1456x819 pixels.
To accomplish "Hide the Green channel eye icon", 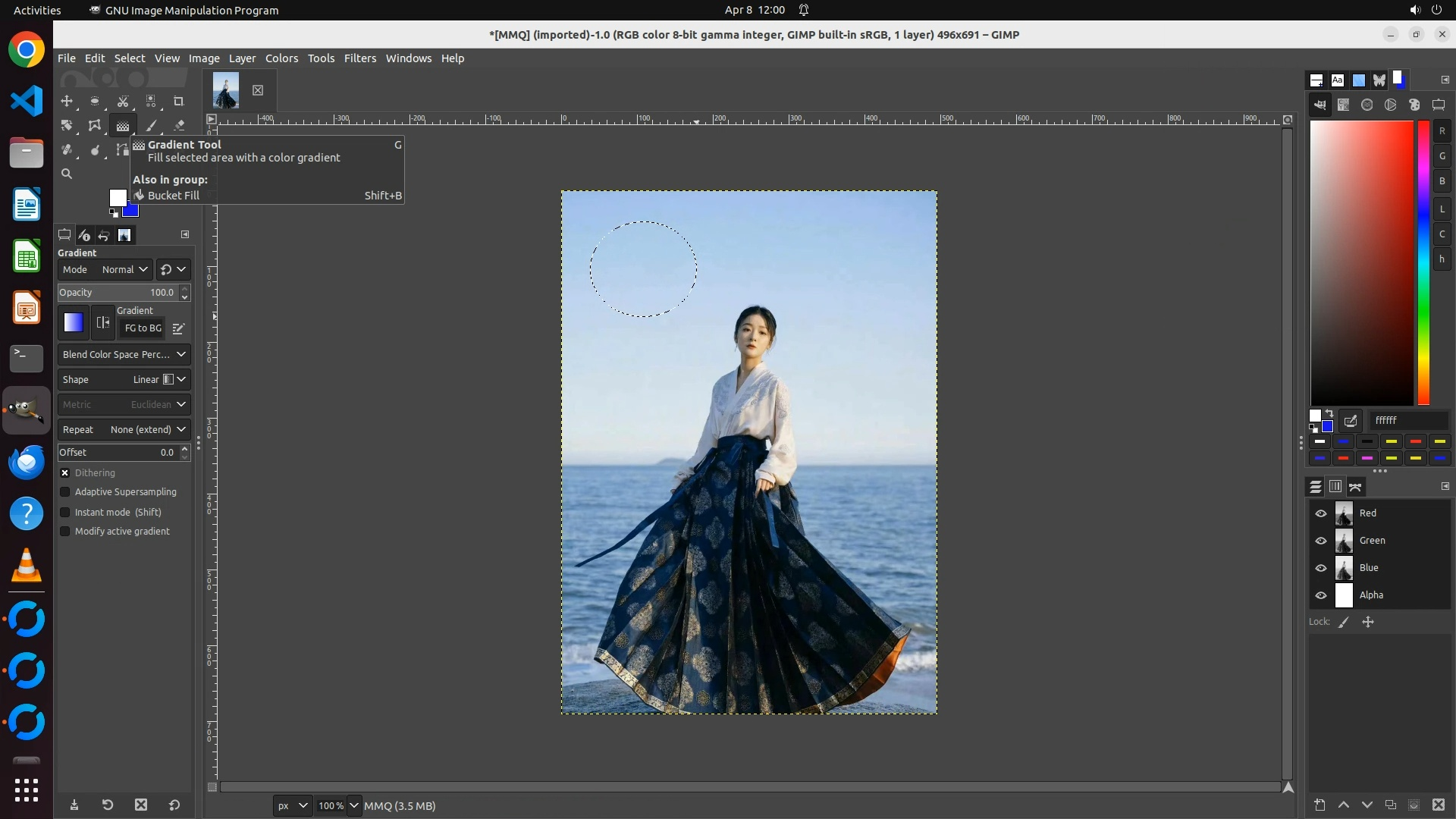I will tap(1321, 541).
